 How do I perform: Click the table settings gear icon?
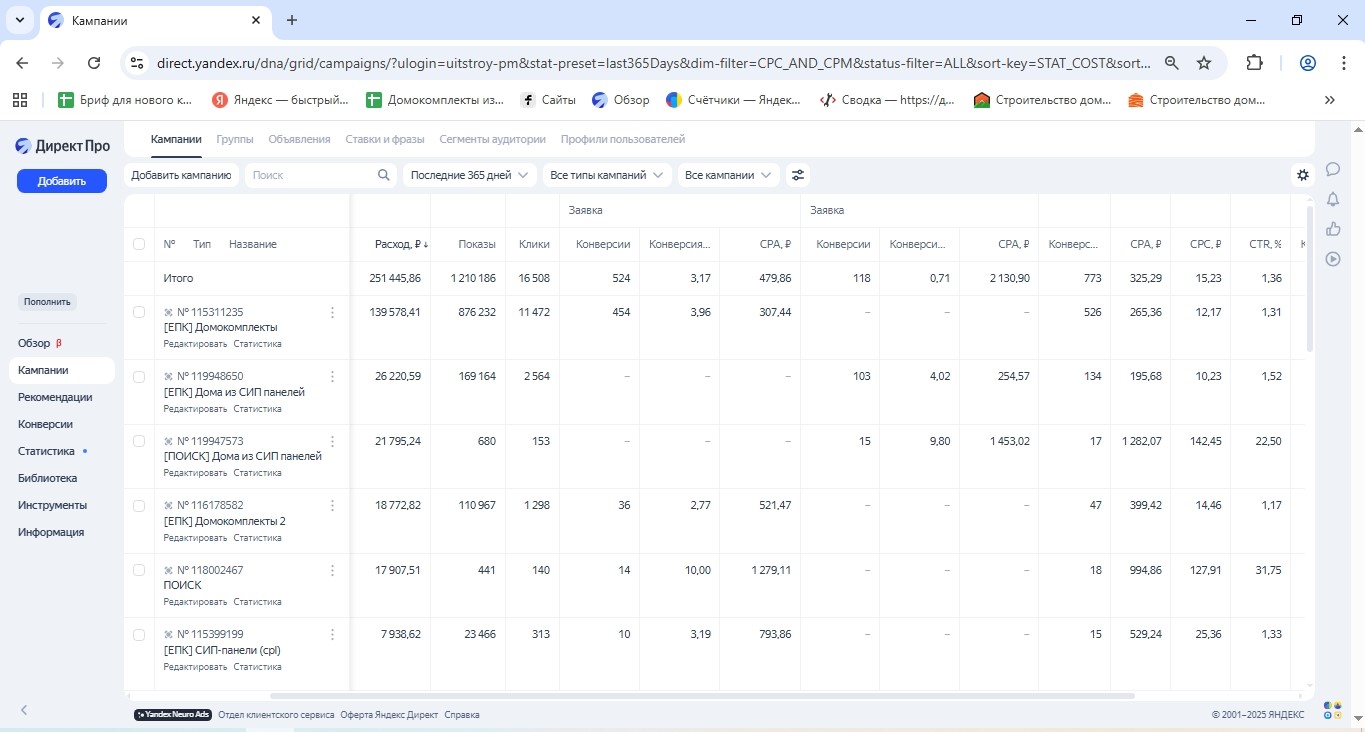coord(1302,175)
